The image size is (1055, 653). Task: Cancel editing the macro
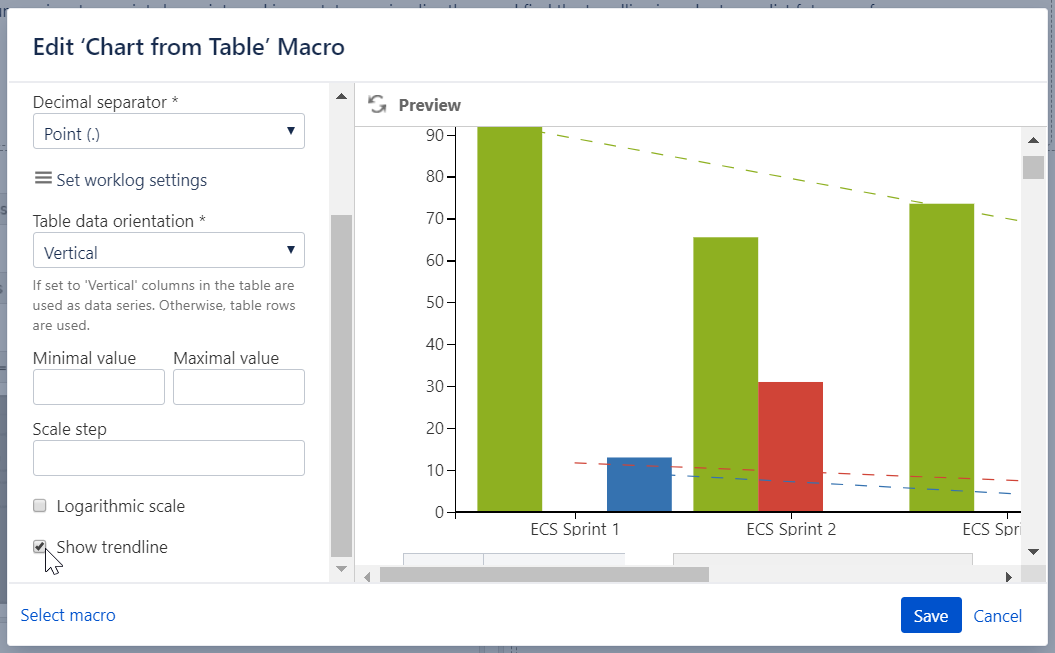(x=997, y=616)
